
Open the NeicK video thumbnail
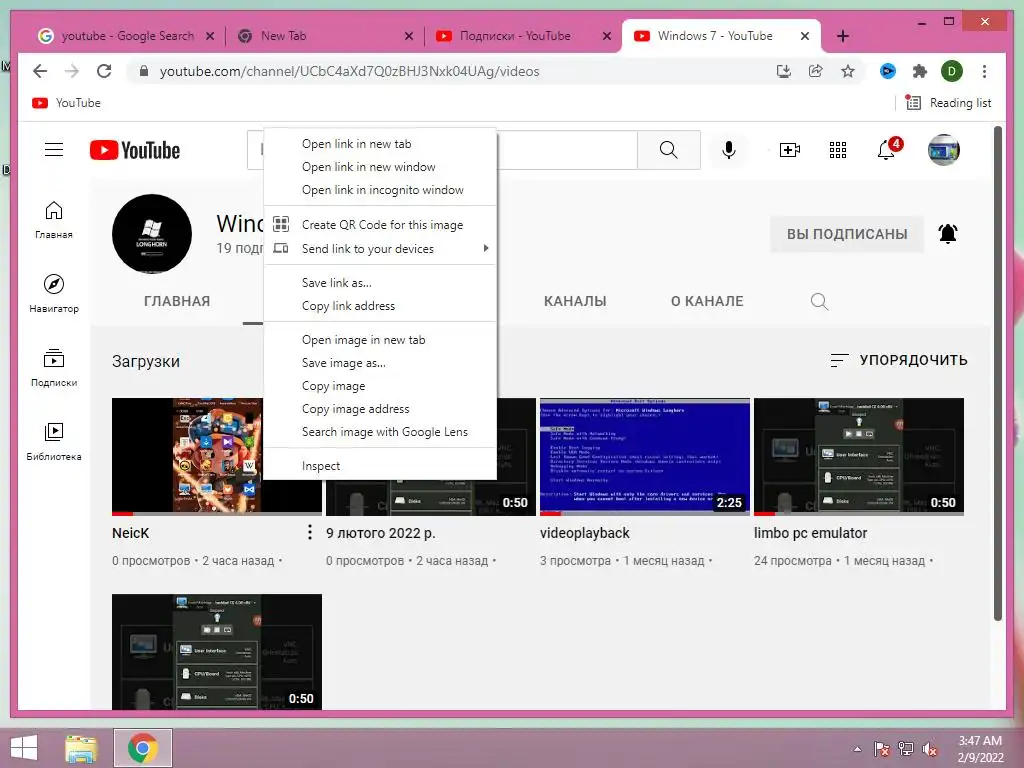tap(187, 456)
